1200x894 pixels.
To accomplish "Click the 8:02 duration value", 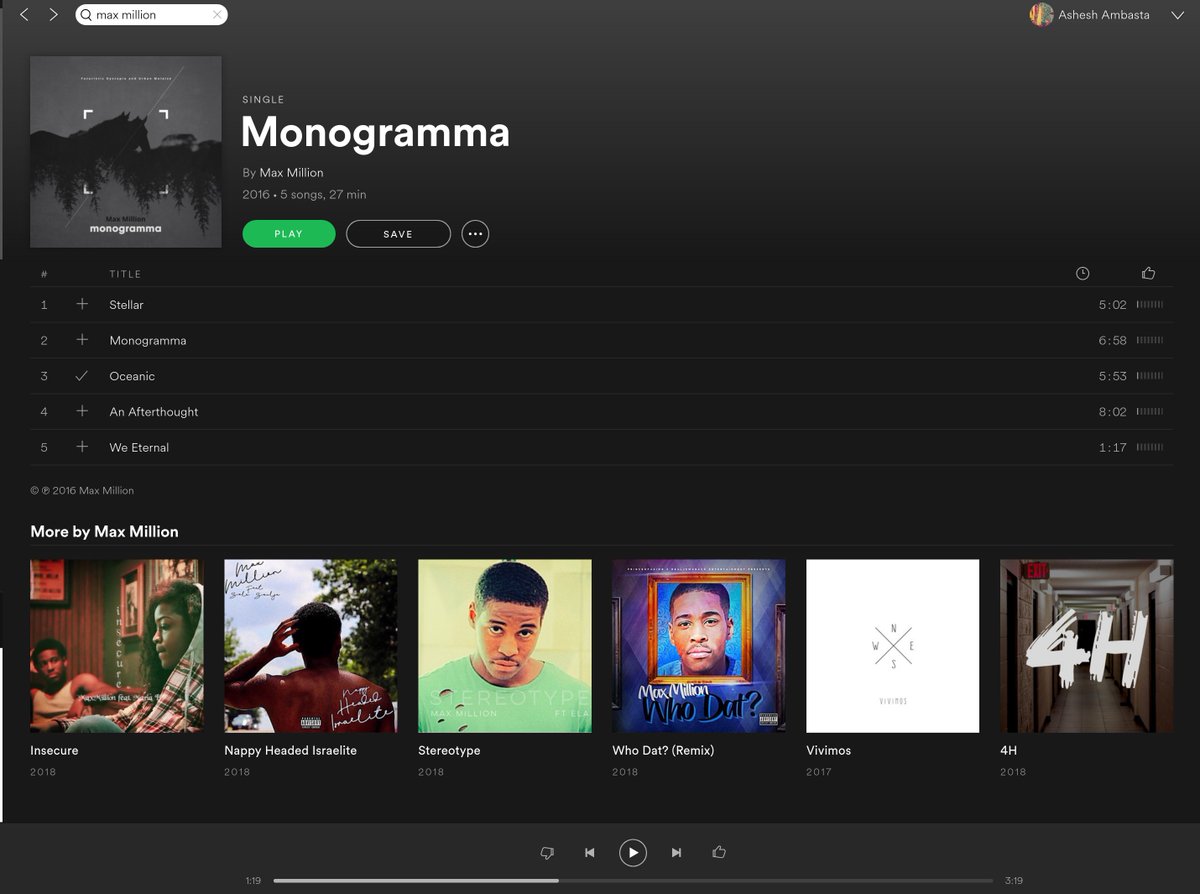I will tap(1112, 412).
